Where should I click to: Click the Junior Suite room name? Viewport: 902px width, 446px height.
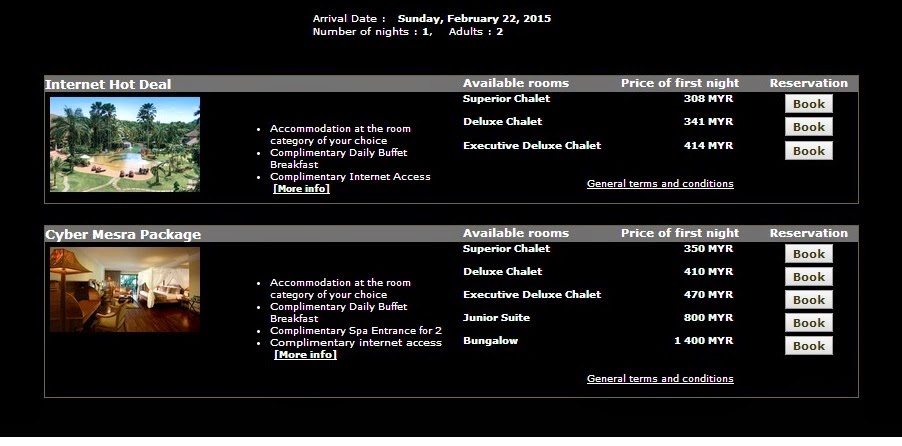click(x=496, y=318)
